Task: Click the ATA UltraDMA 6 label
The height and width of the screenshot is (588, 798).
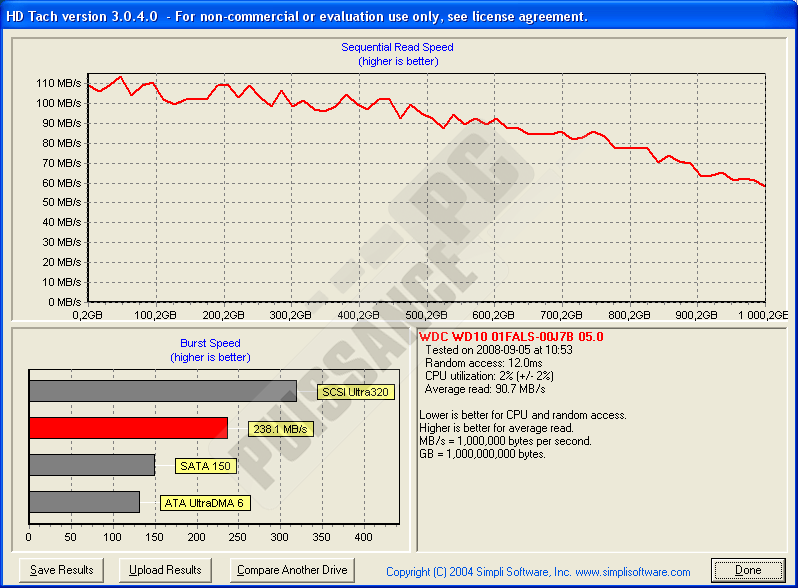Action: click(205, 503)
